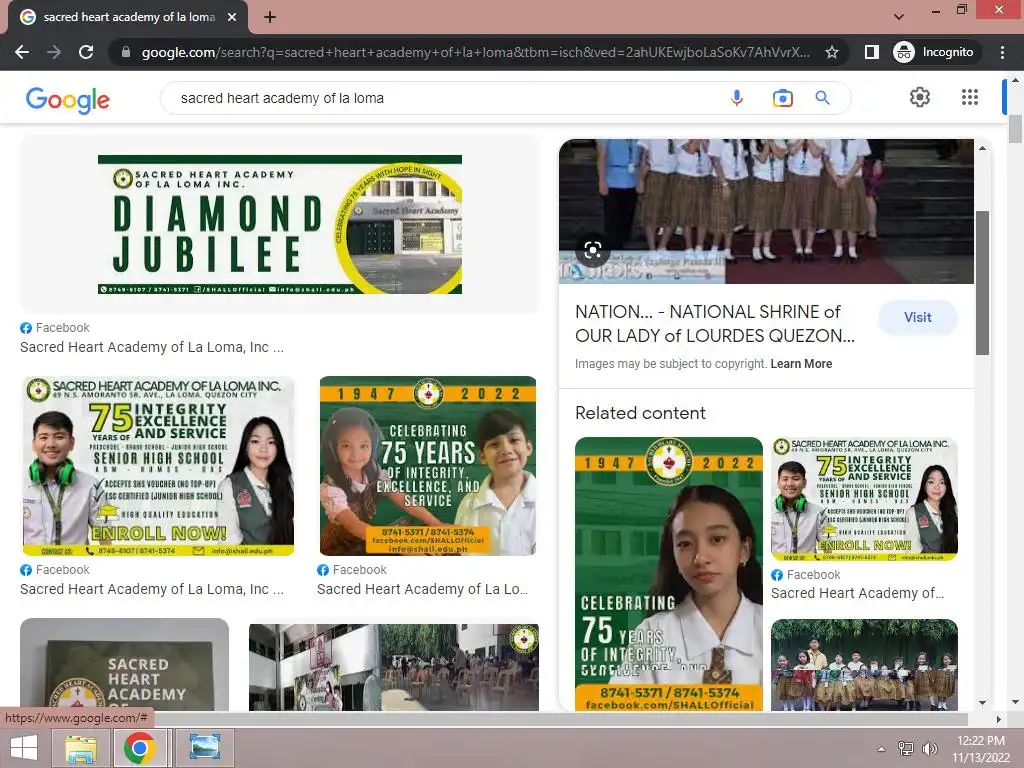This screenshot has width=1024, height=768.
Task: Open the Sacred Heart Academy title below Diamond Jubilee
Action: [152, 347]
